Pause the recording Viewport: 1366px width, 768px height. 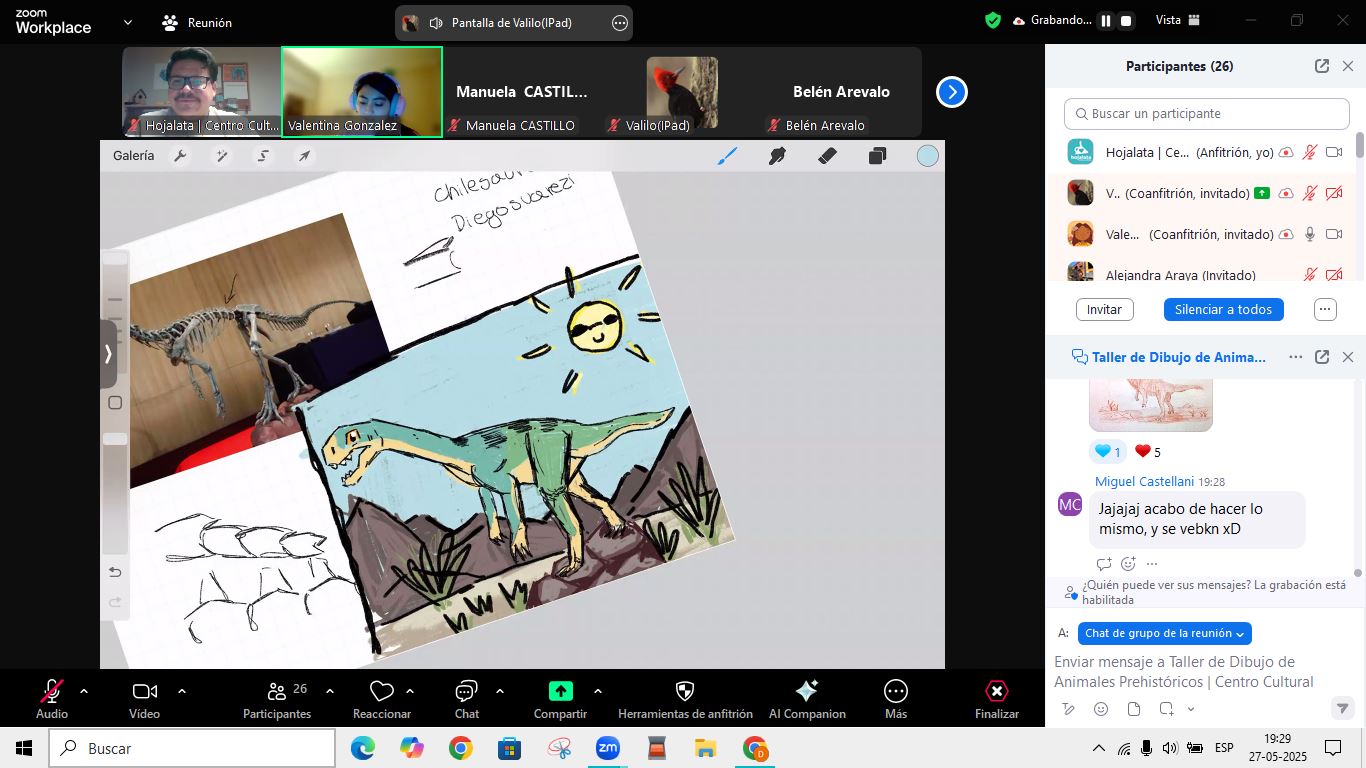point(1106,20)
